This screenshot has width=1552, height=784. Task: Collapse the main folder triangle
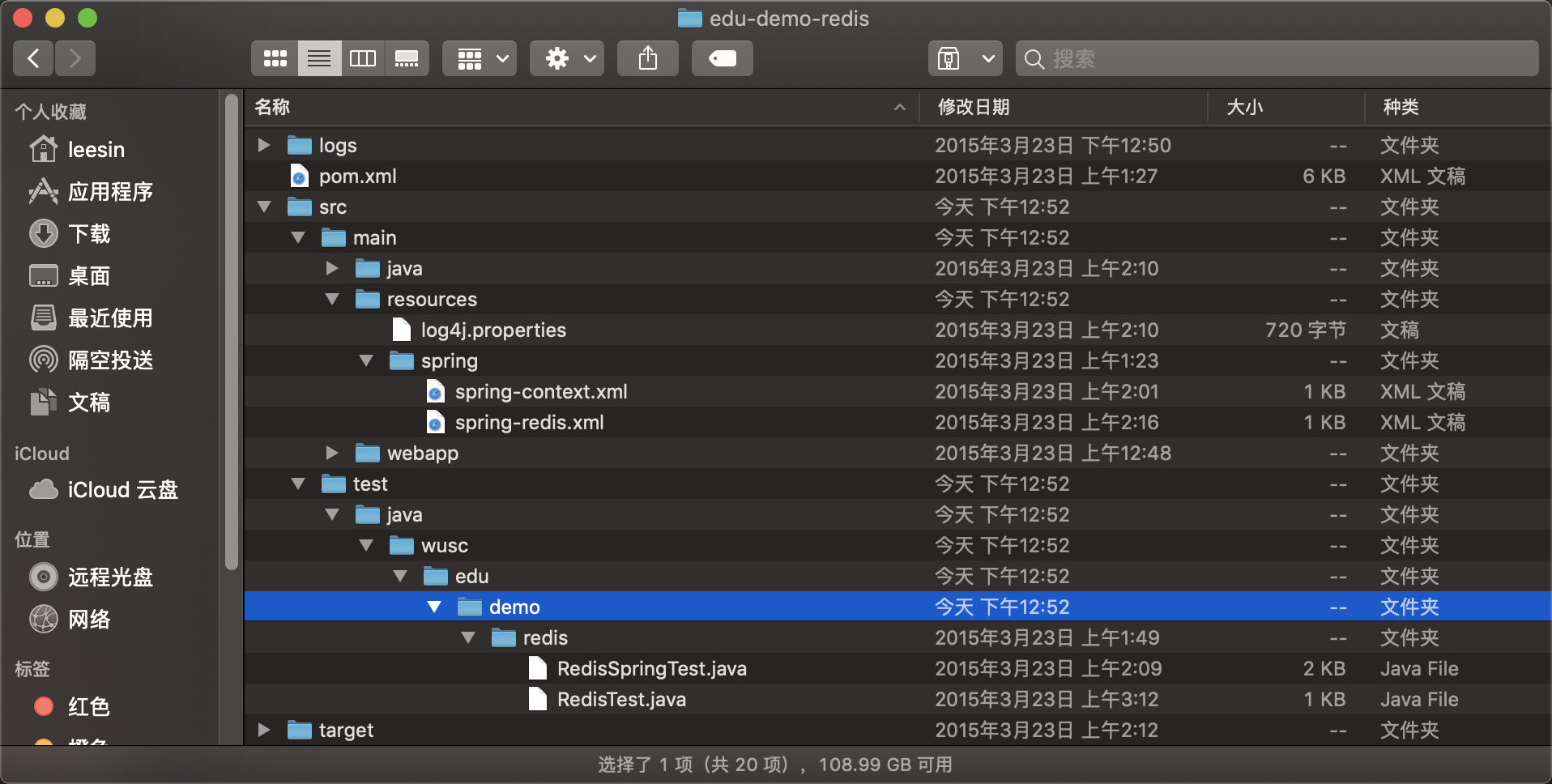point(298,237)
